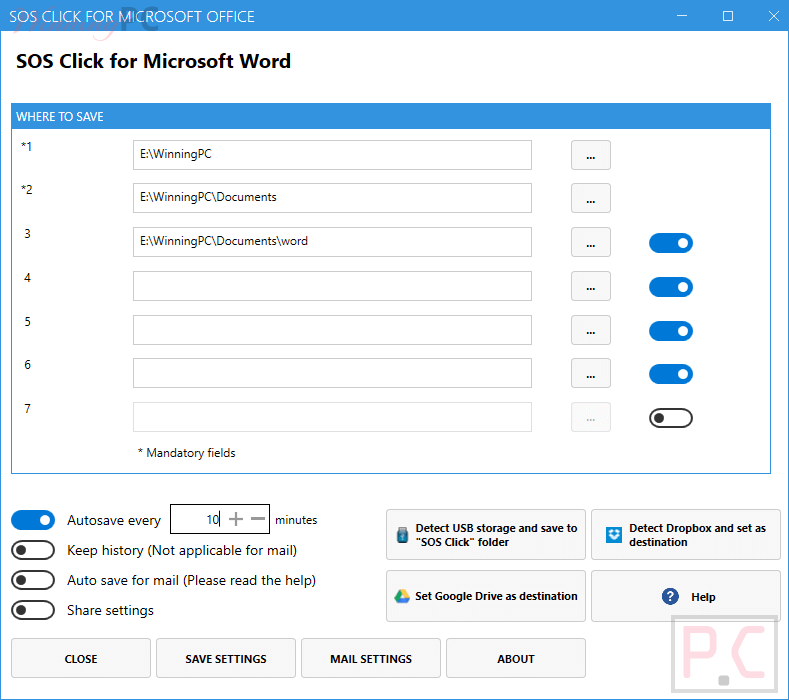789x700 pixels.
Task: Open MAIL SETTINGS
Action: click(x=371, y=658)
